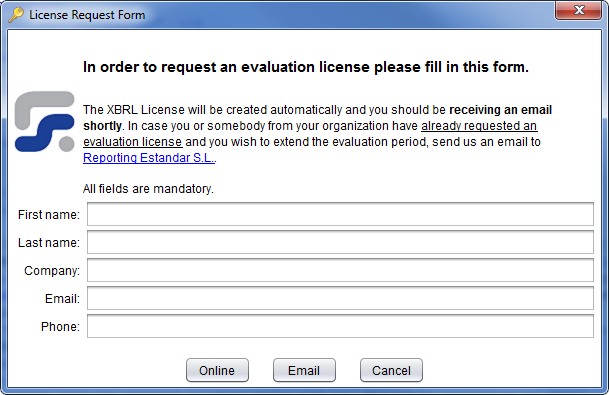Viewport: 609px width, 395px height.
Task: Select the Phone input box
Action: point(340,326)
